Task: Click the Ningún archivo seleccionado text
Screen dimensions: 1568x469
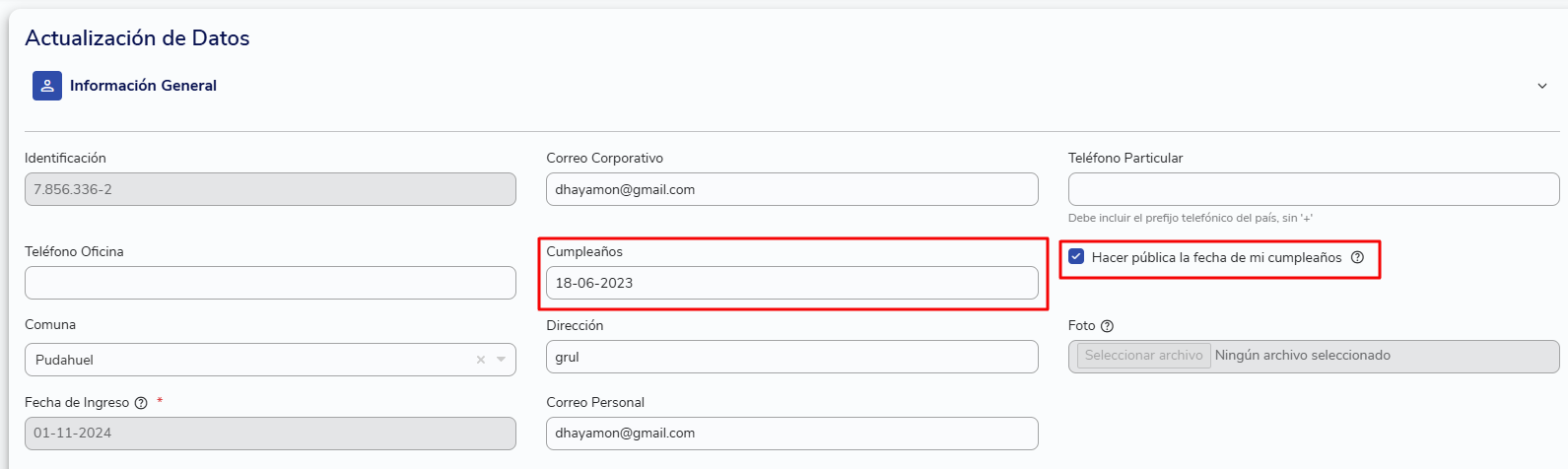Action: [1302, 356]
